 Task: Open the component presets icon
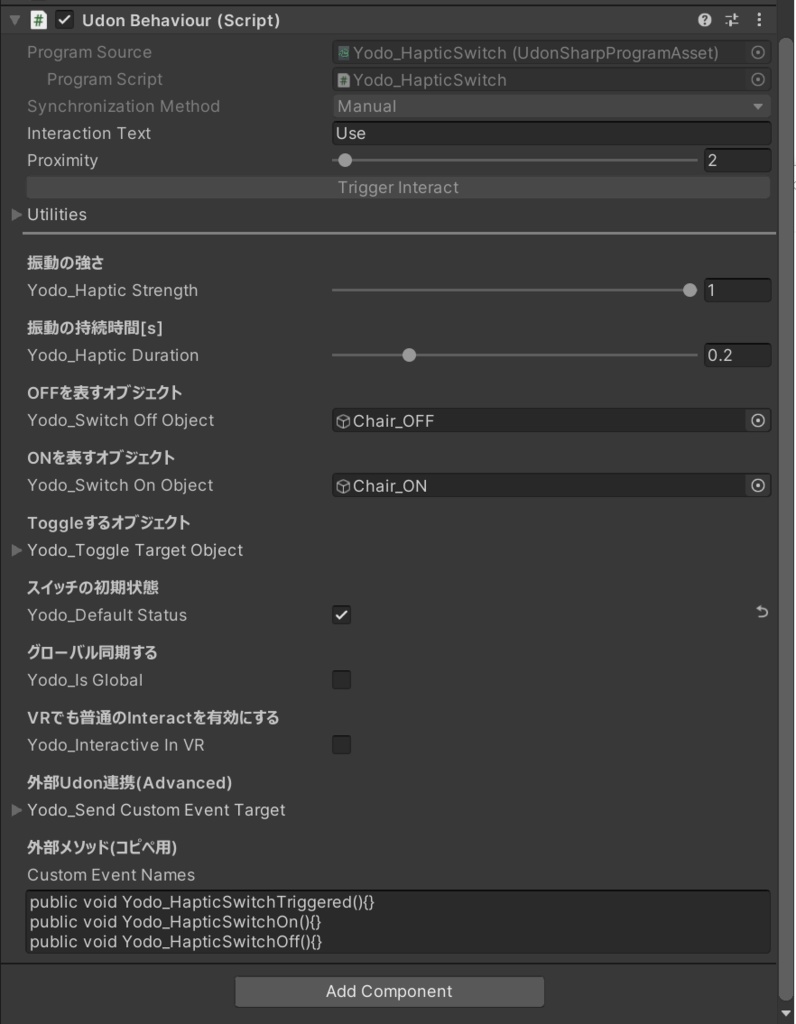734,19
